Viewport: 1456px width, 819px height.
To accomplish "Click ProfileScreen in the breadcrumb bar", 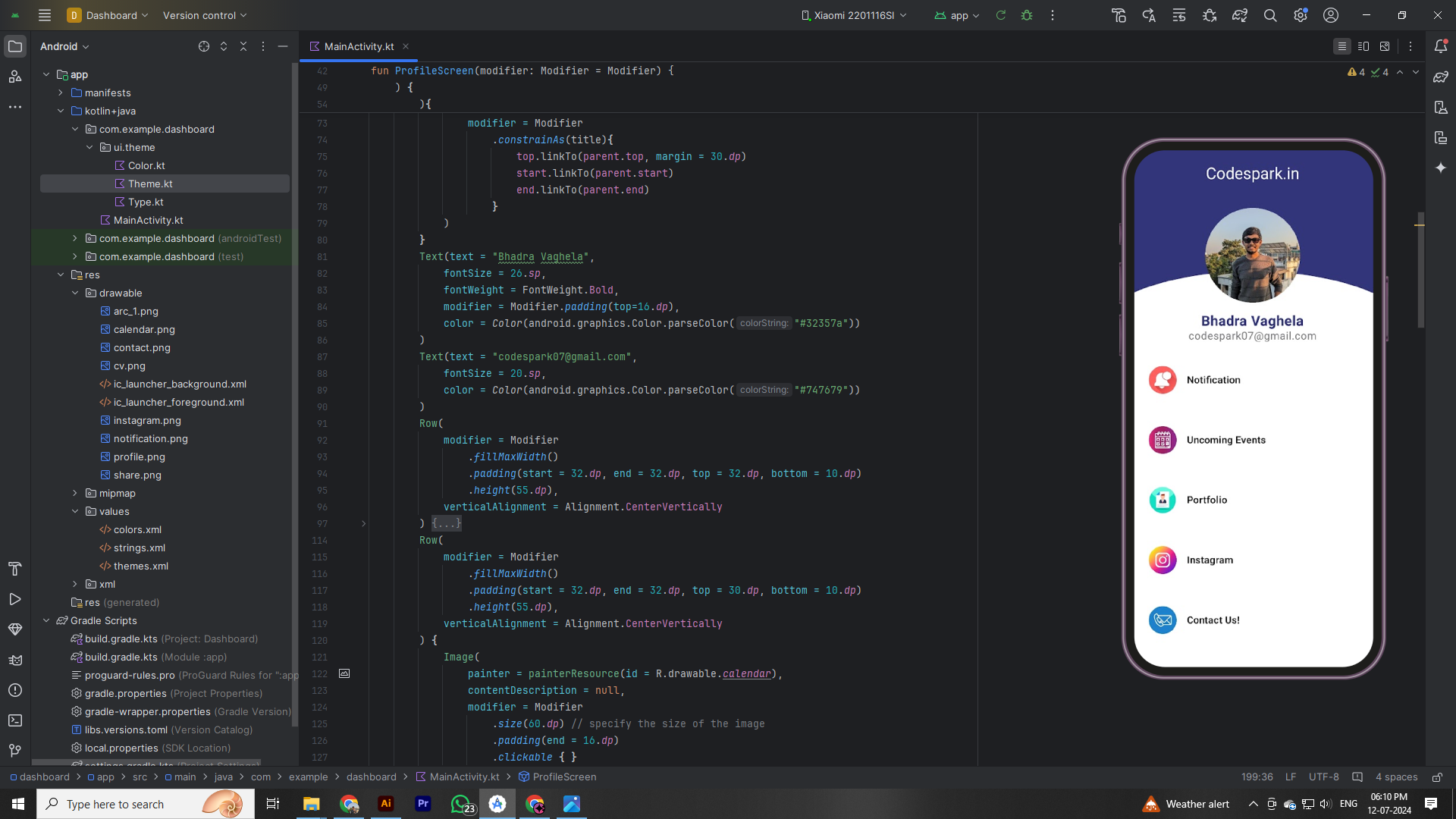I will point(563,777).
